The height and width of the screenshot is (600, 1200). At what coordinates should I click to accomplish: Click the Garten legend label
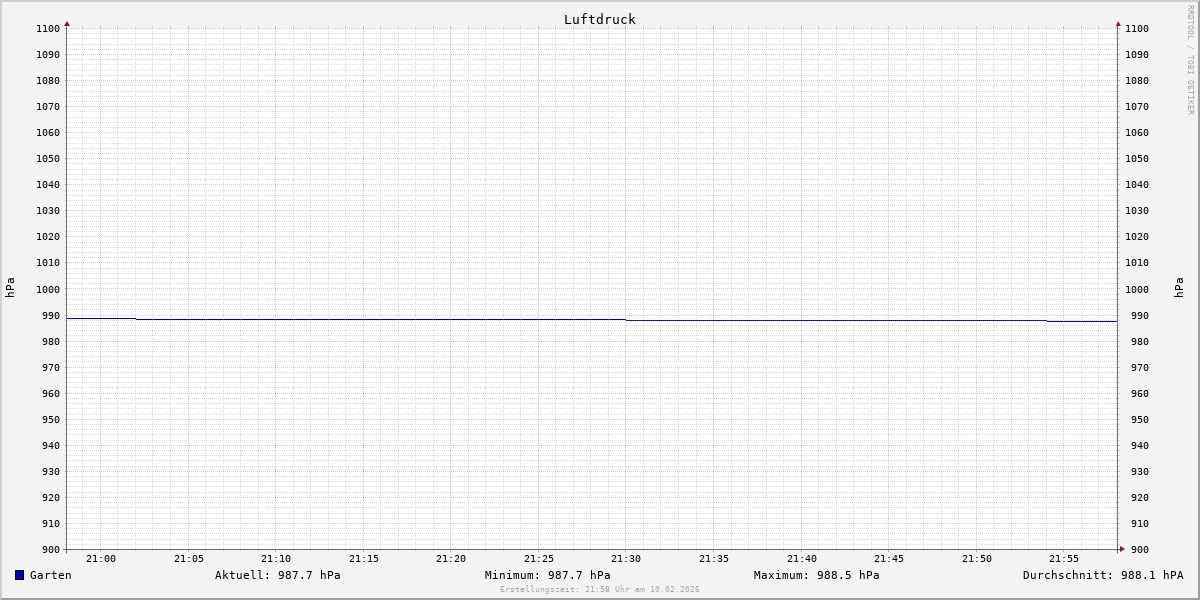click(x=50, y=575)
